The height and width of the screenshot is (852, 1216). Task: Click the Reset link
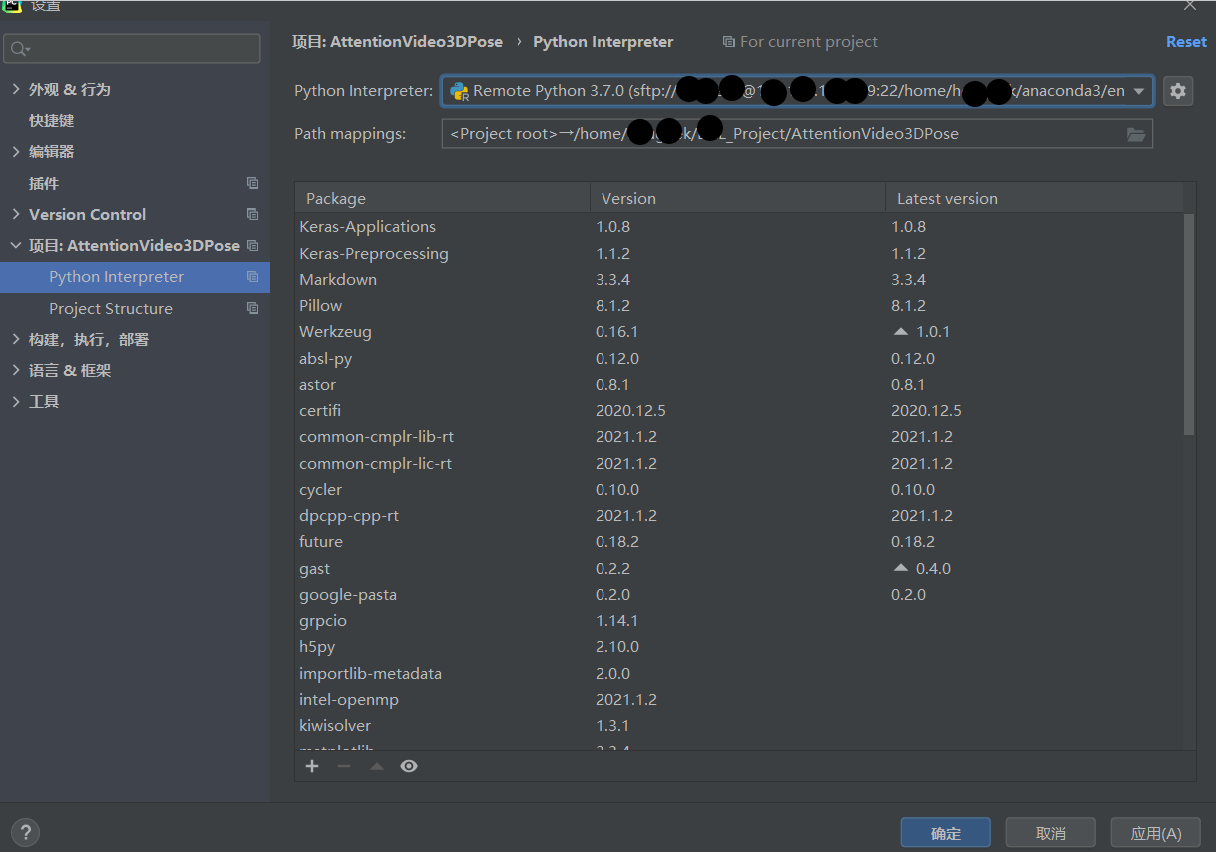click(1186, 42)
